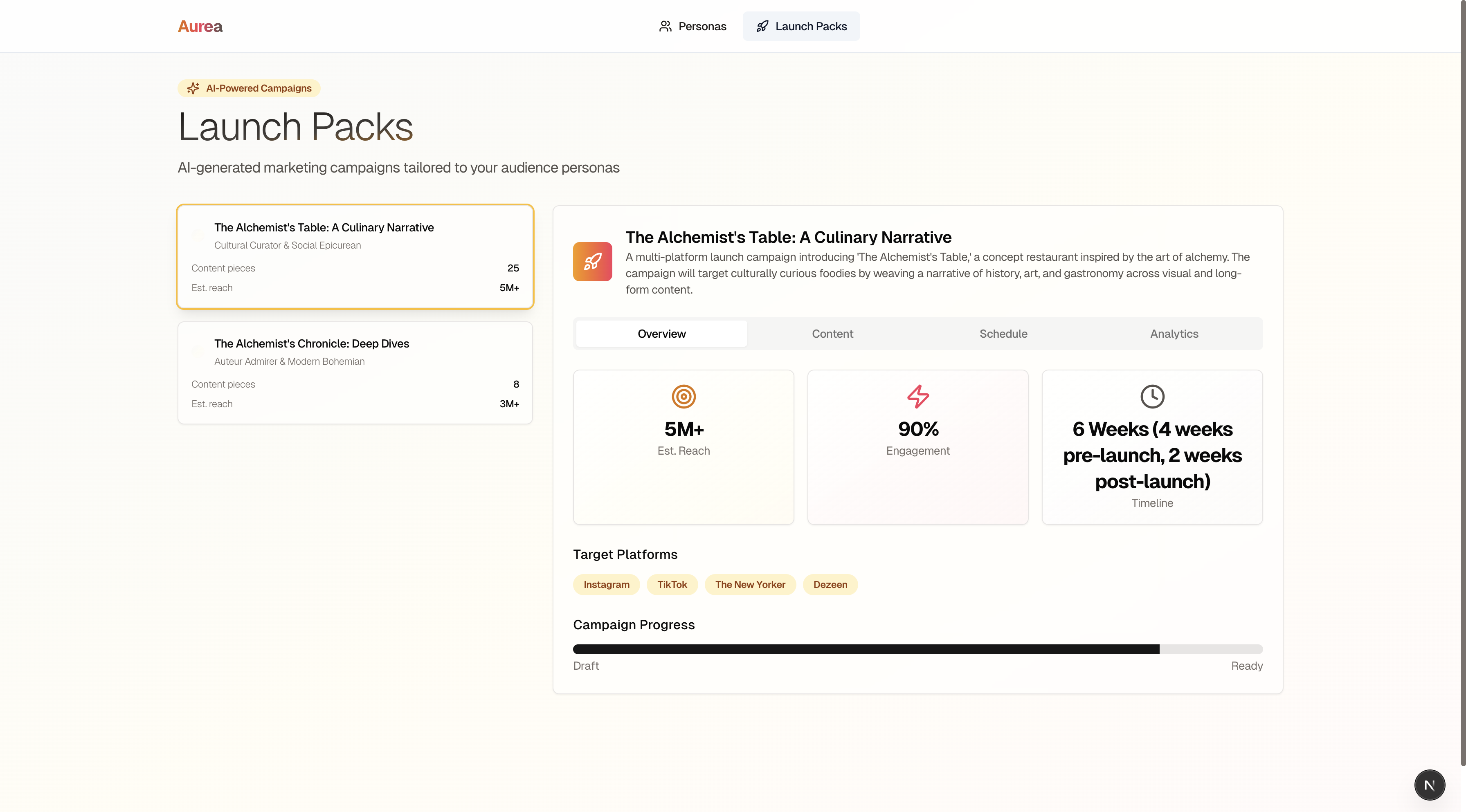Select The Alchemist's Table campaign card
The width and height of the screenshot is (1466, 812).
(355, 257)
